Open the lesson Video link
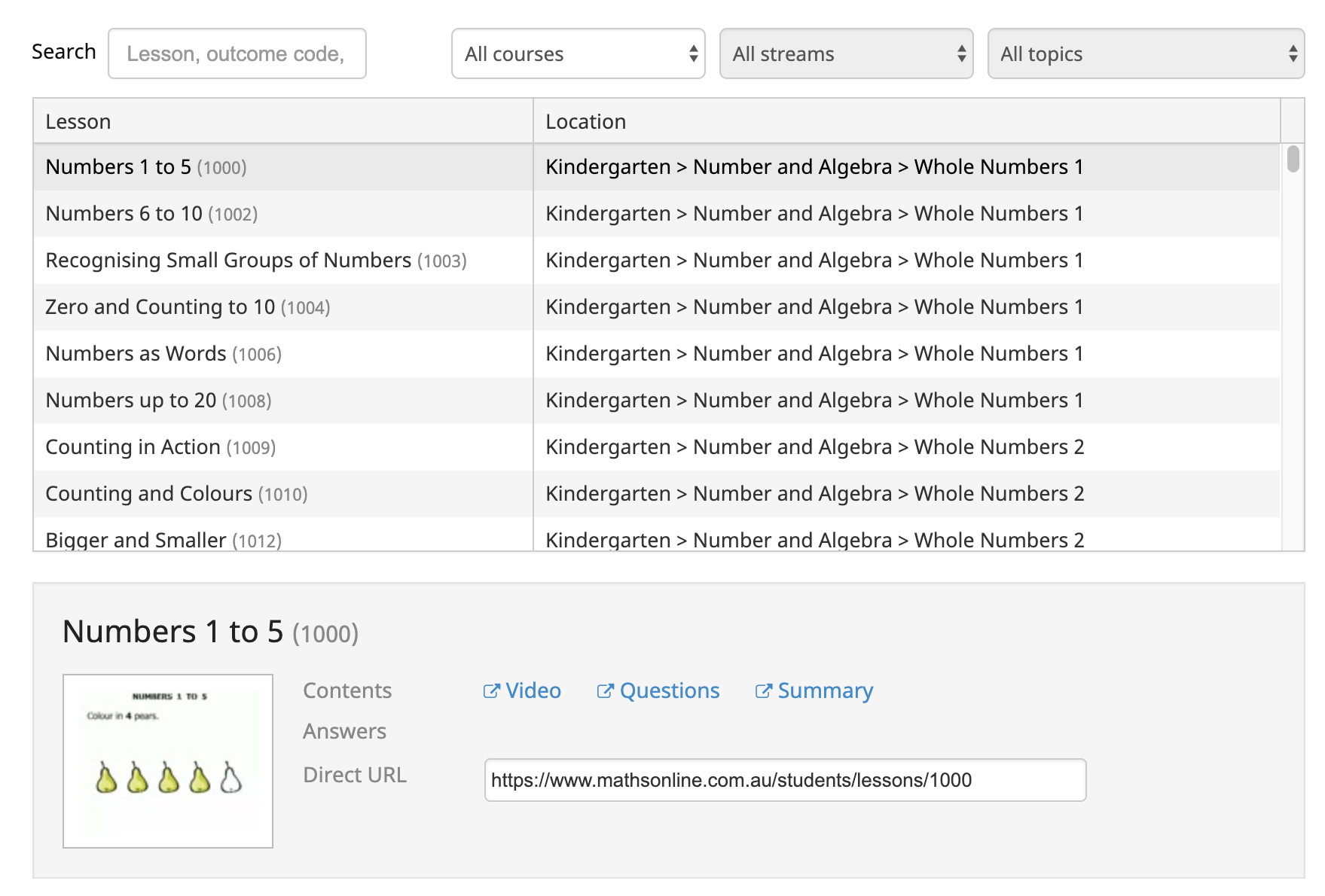The height and width of the screenshot is (896, 1325). (x=532, y=690)
